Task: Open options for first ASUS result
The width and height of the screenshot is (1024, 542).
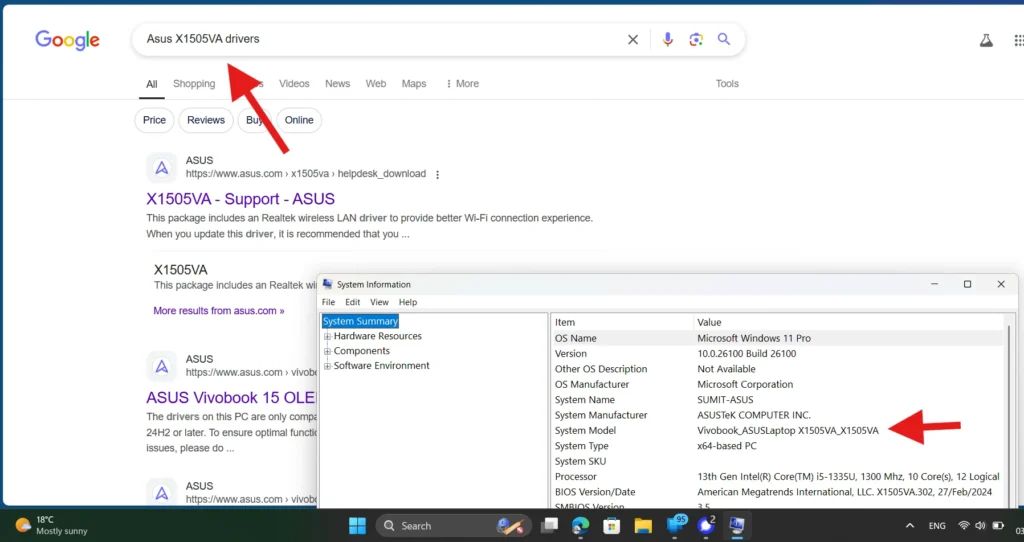Action: (438, 174)
